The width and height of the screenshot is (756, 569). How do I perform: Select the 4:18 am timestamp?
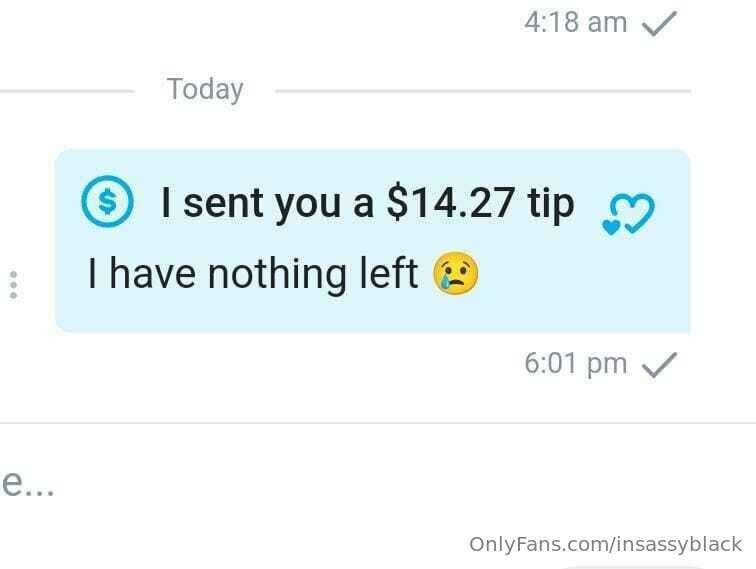point(576,23)
